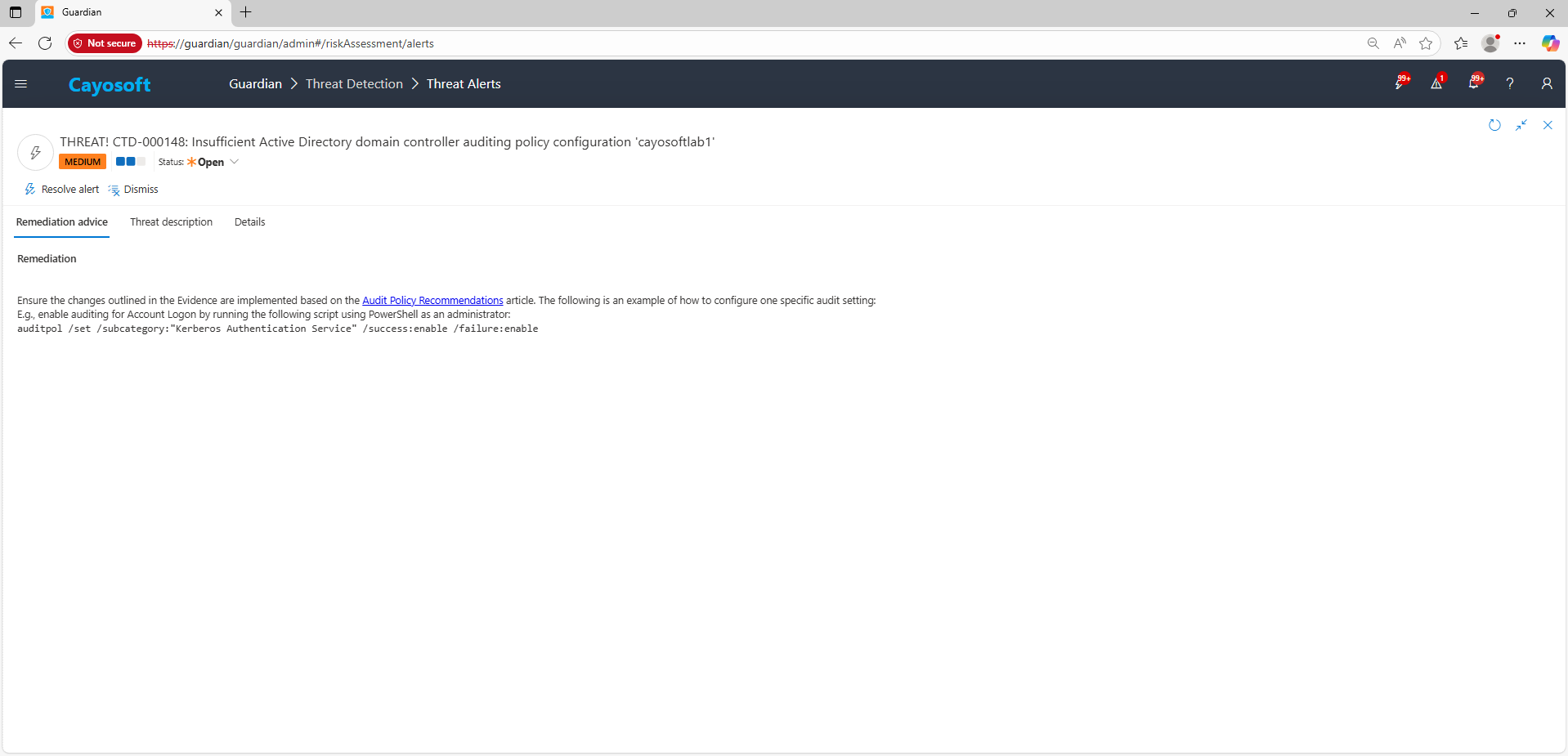Open the bell notifications icon

pyautogui.click(x=1473, y=83)
